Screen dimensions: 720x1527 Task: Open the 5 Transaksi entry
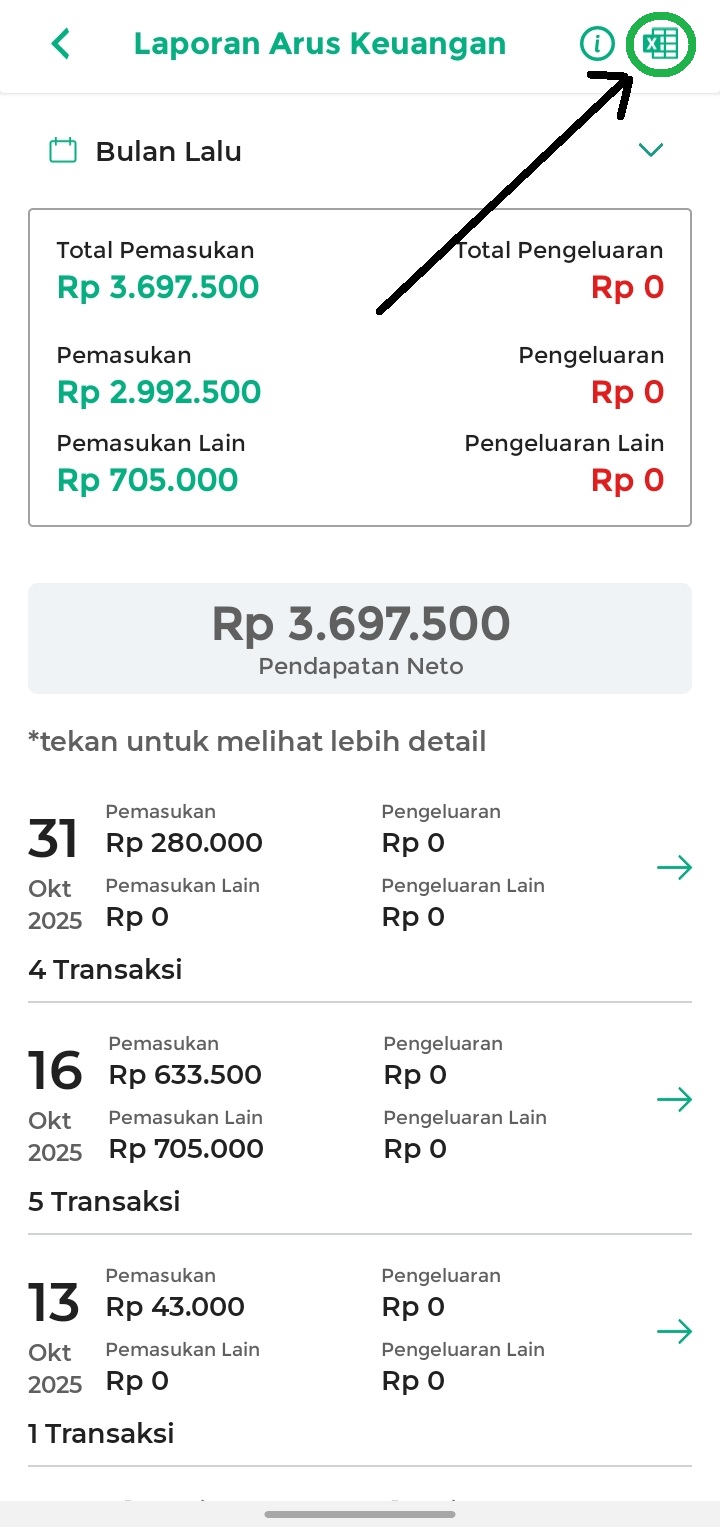click(104, 1201)
